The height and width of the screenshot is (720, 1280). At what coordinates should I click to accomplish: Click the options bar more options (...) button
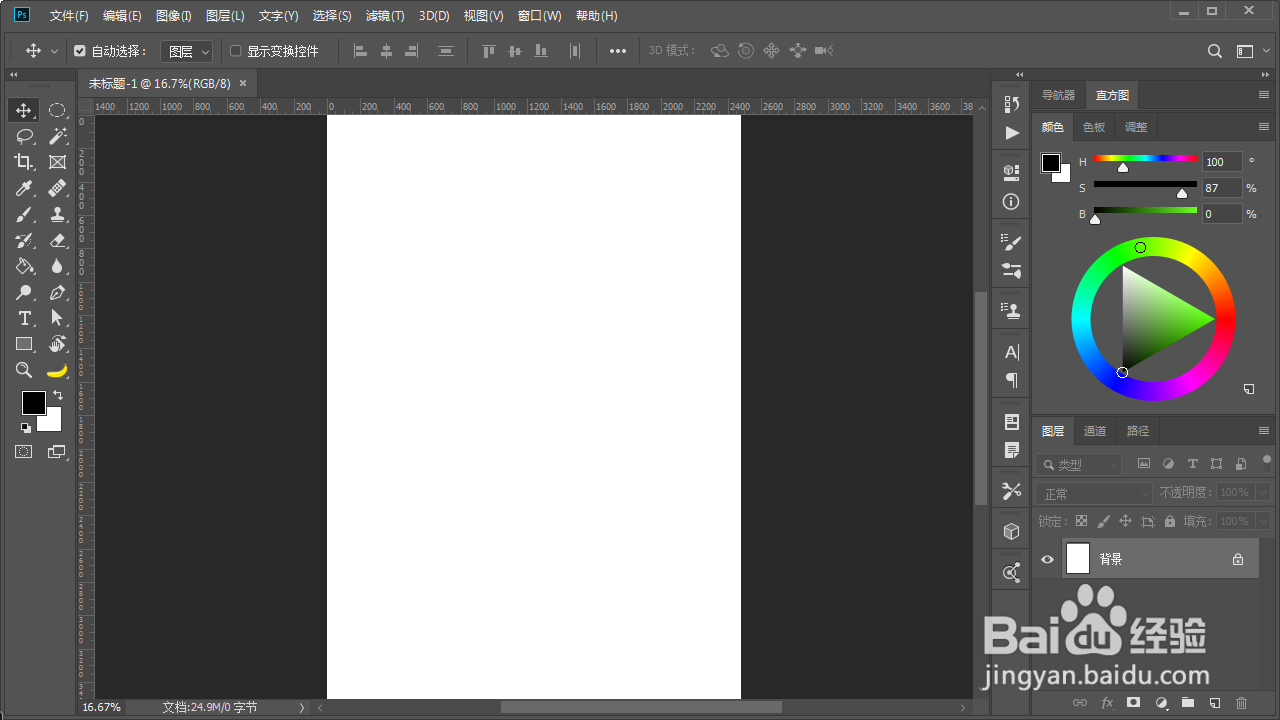tap(617, 50)
